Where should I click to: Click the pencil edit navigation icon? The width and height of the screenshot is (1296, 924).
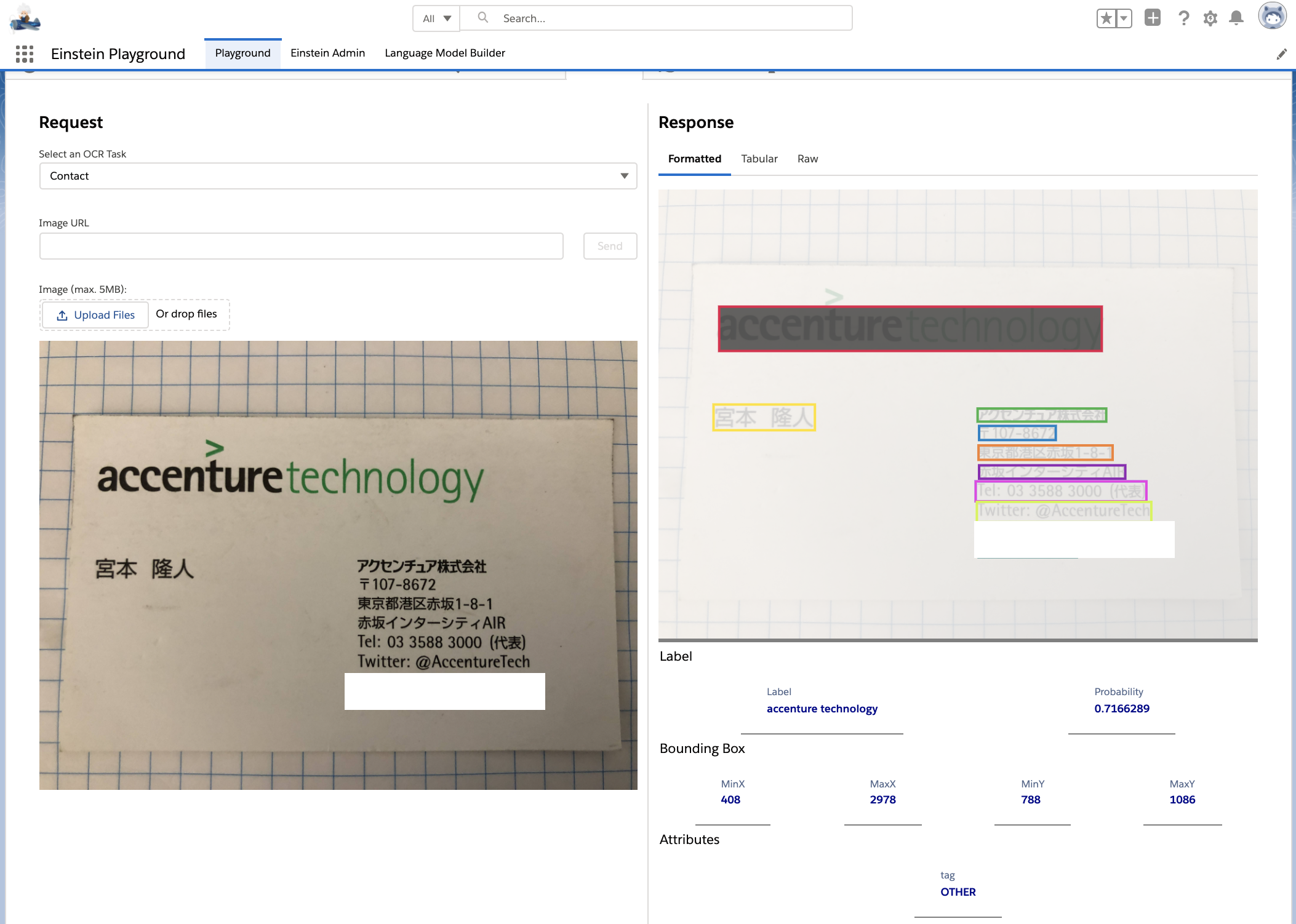click(1281, 54)
